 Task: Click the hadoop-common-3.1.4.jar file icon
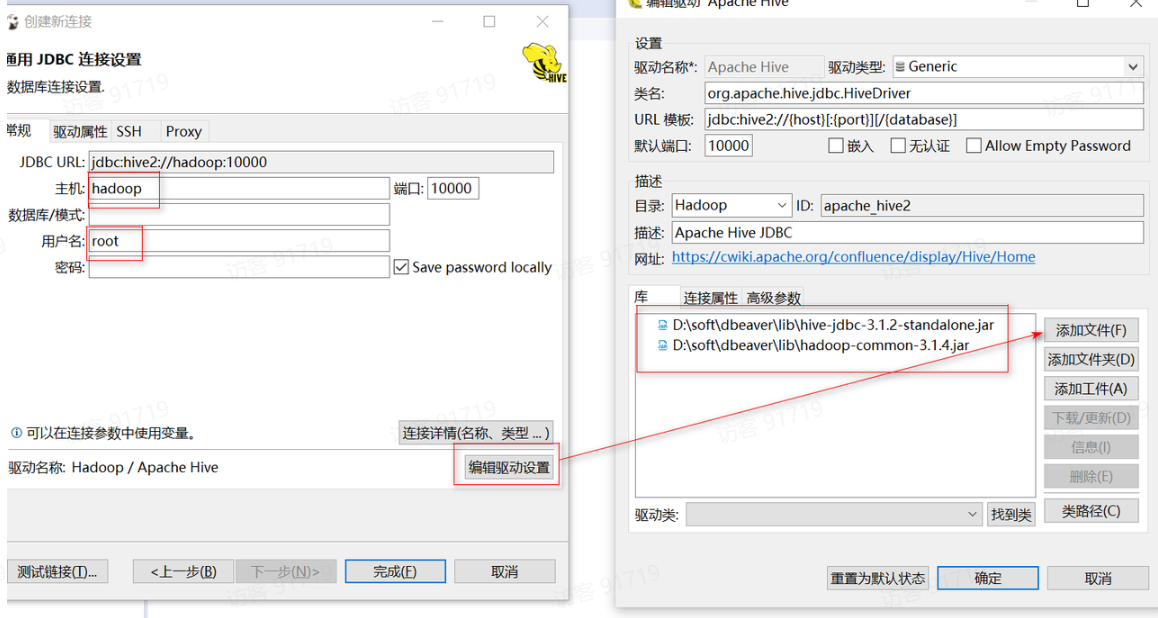(x=662, y=346)
